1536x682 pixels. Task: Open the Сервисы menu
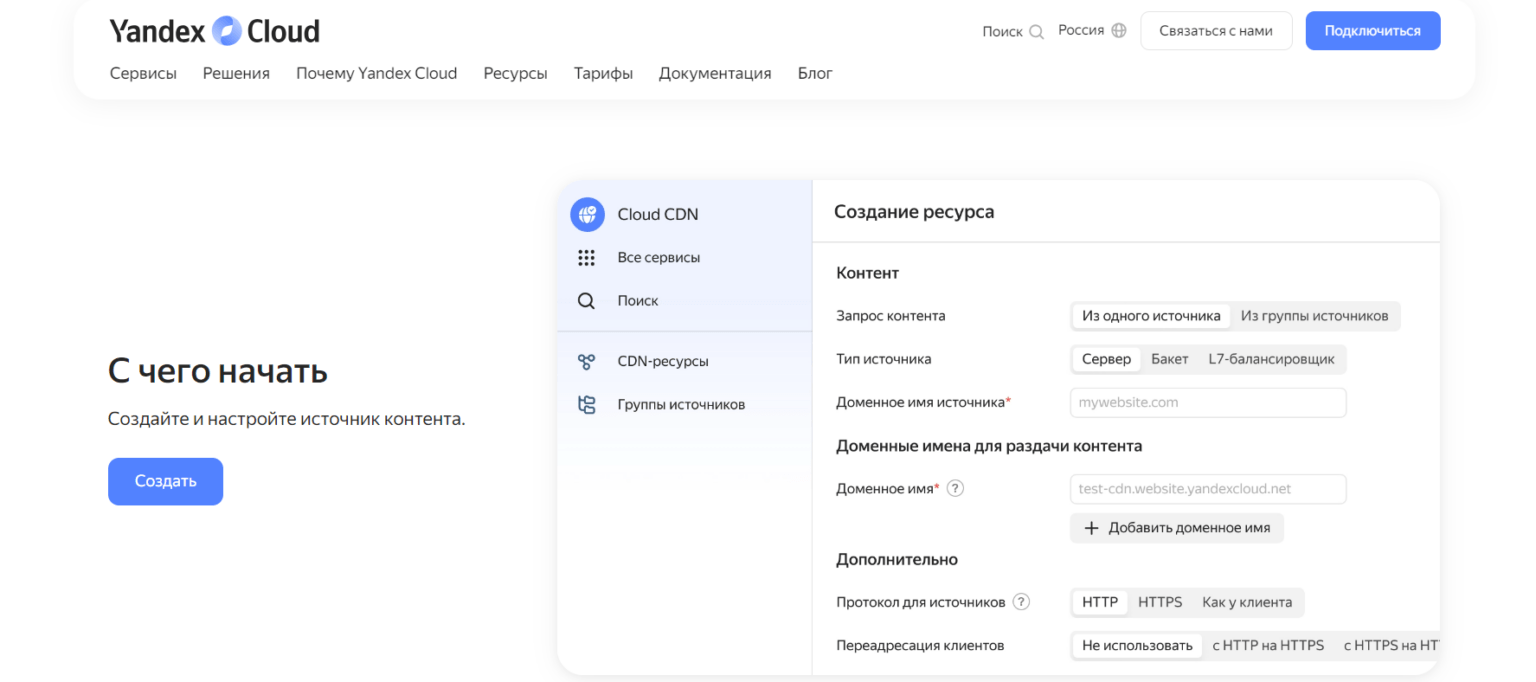142,73
